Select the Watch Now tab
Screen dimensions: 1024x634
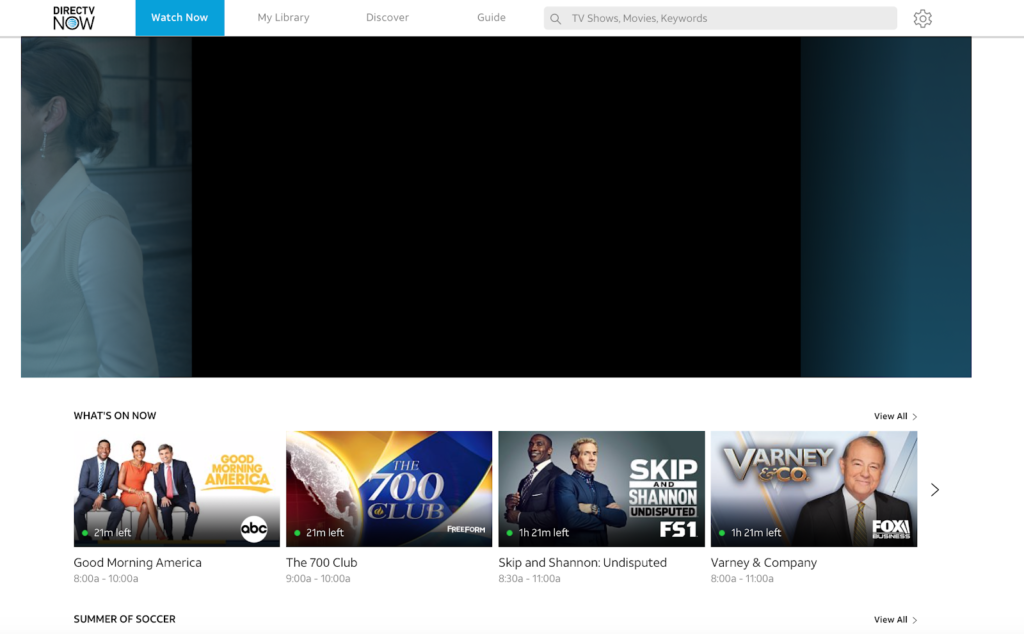point(180,18)
